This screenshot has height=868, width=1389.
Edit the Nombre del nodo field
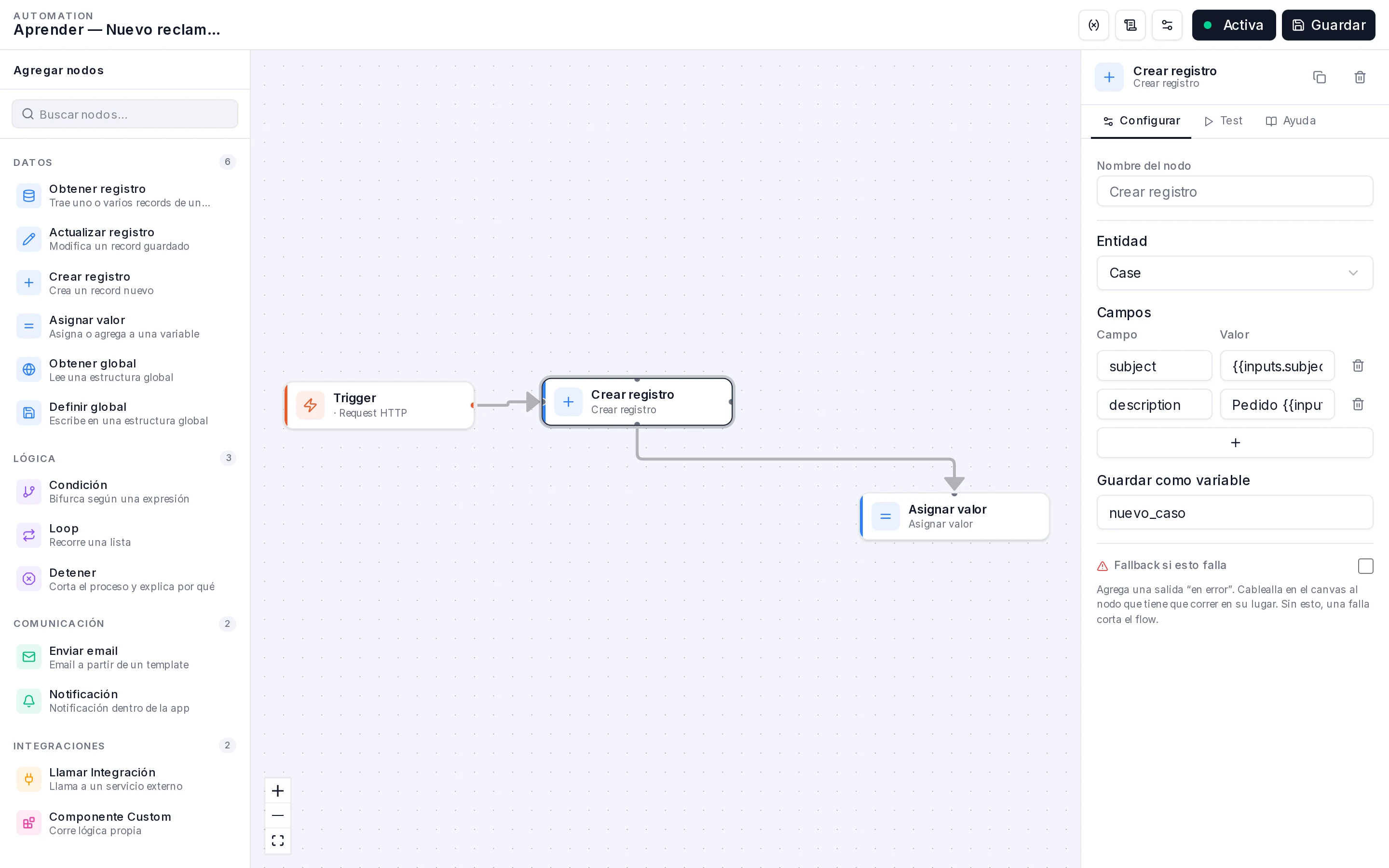pos(1235,191)
